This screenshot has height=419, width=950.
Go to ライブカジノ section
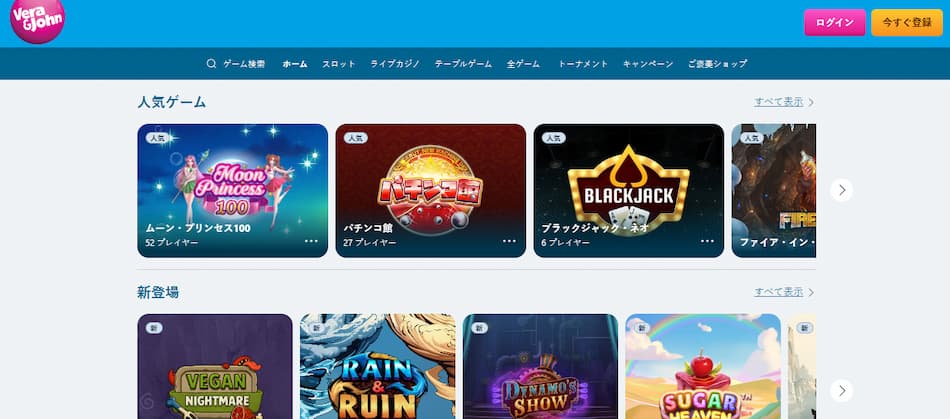coord(395,64)
